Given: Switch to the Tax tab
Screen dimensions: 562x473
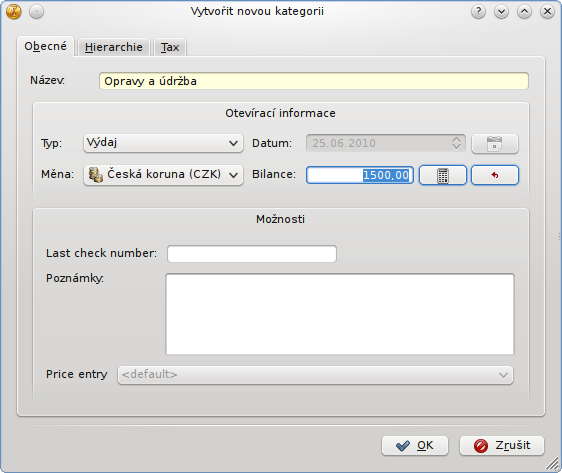Looking at the screenshot, I should pyautogui.click(x=170, y=47).
